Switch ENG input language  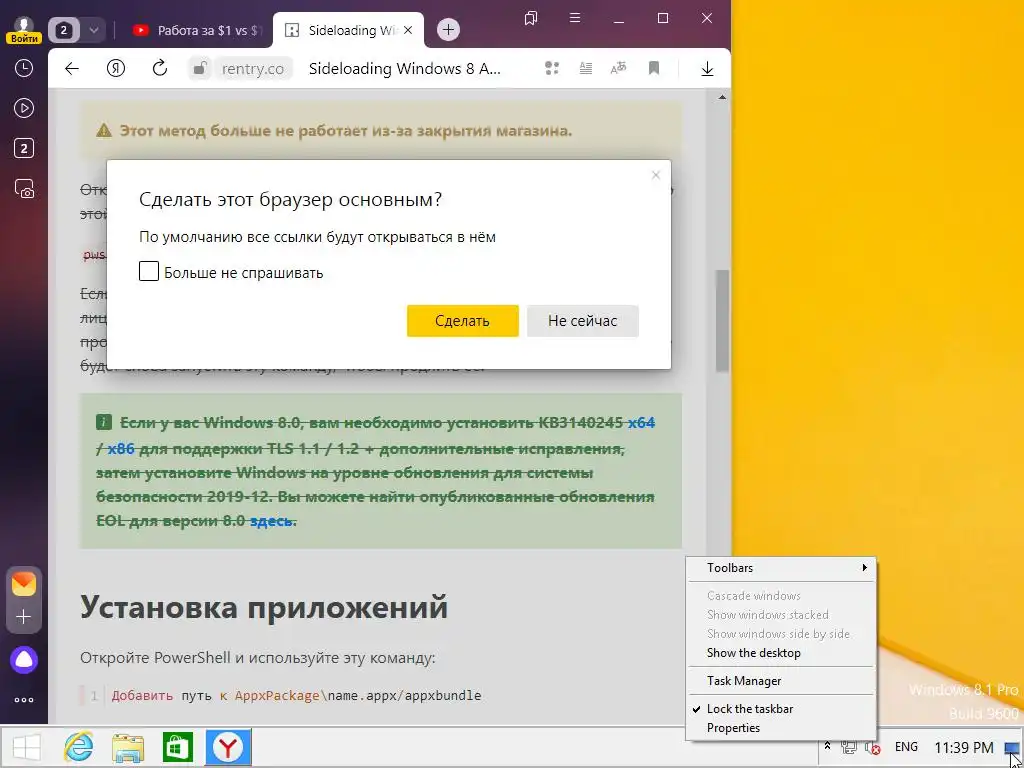click(906, 746)
